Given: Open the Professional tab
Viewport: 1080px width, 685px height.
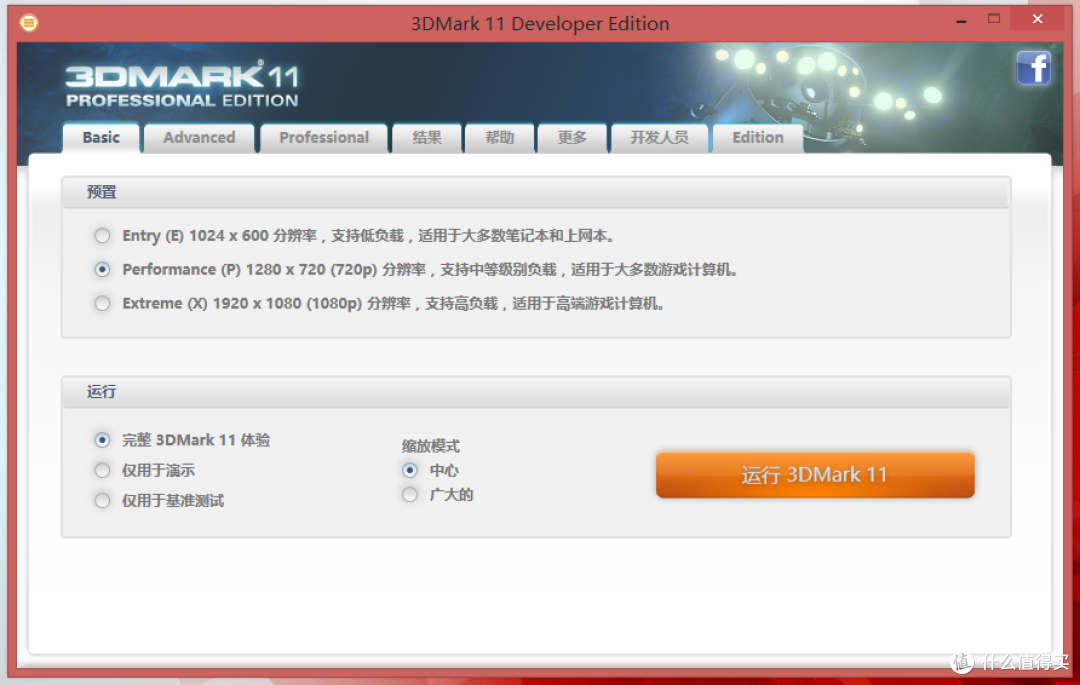Looking at the screenshot, I should pyautogui.click(x=324, y=138).
